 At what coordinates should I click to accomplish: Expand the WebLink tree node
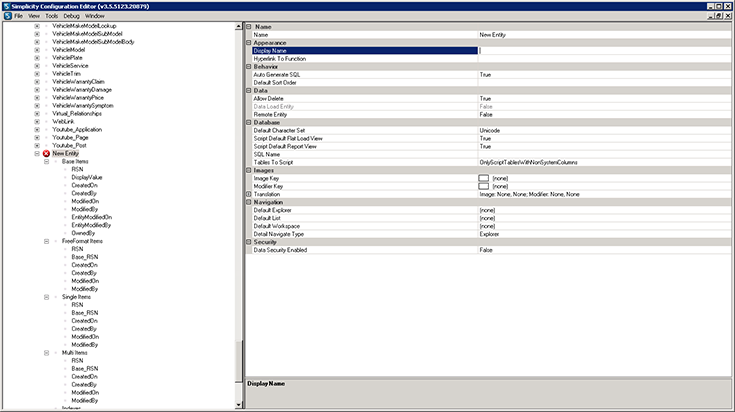pos(37,121)
